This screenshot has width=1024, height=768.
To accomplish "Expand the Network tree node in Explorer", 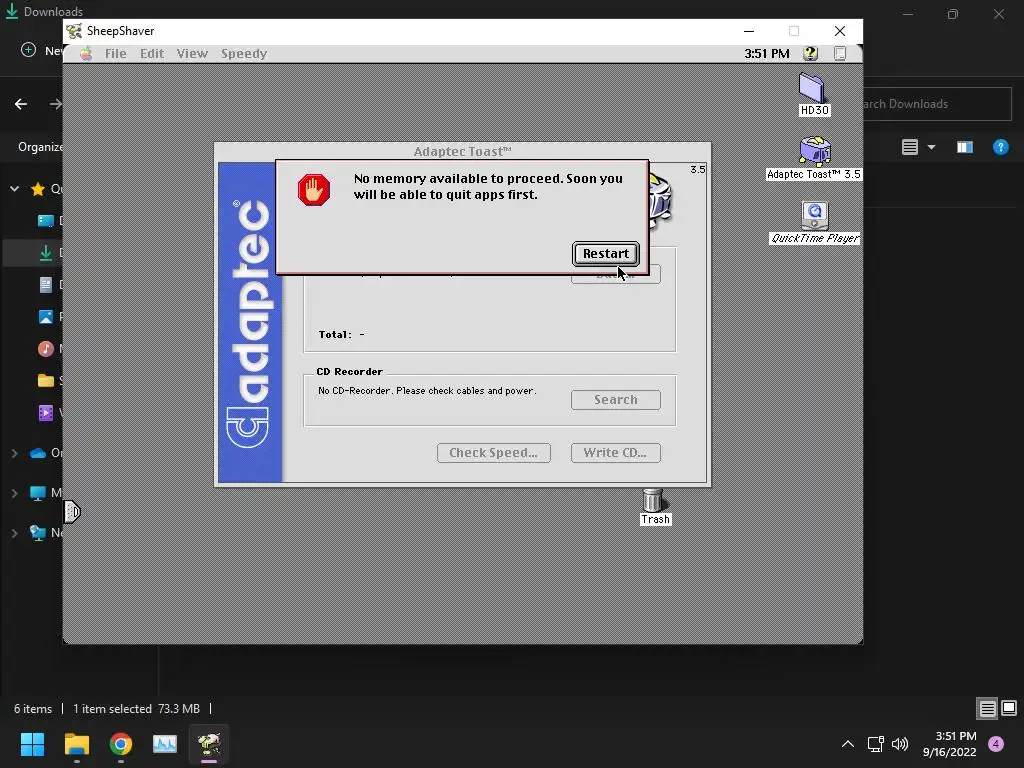I will 14,533.
